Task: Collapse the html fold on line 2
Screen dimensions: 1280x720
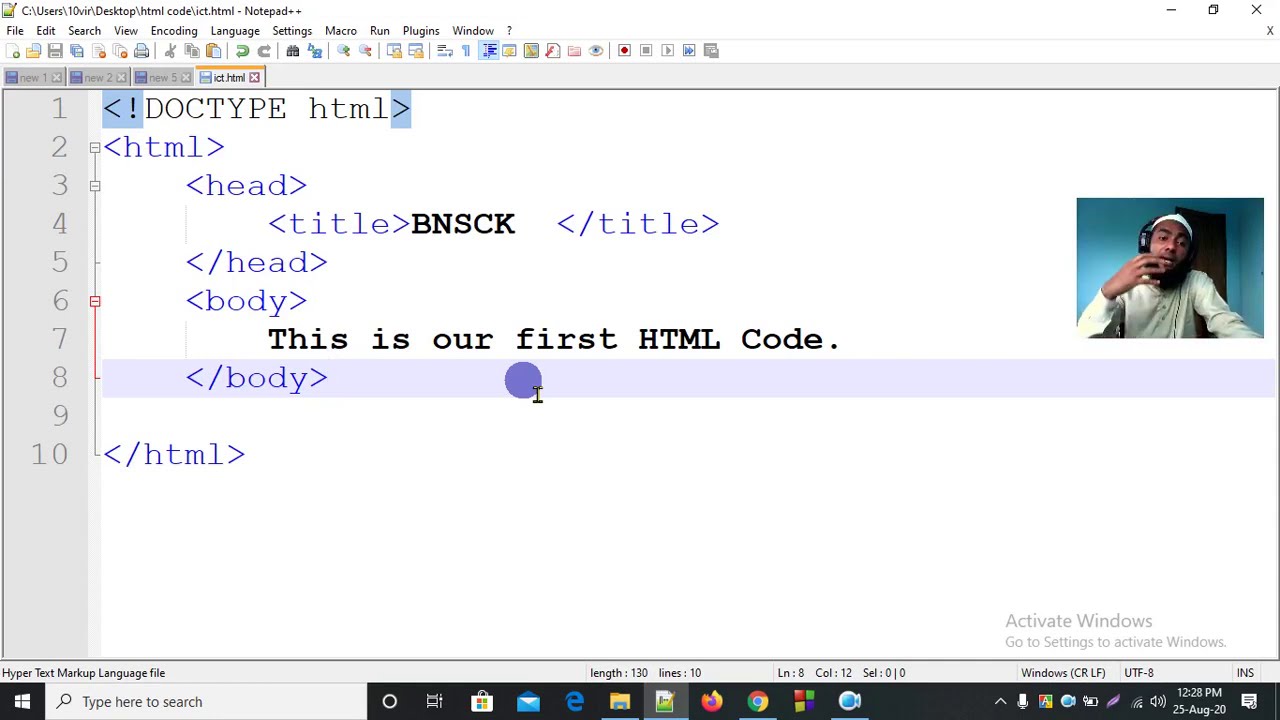Action: [x=95, y=147]
